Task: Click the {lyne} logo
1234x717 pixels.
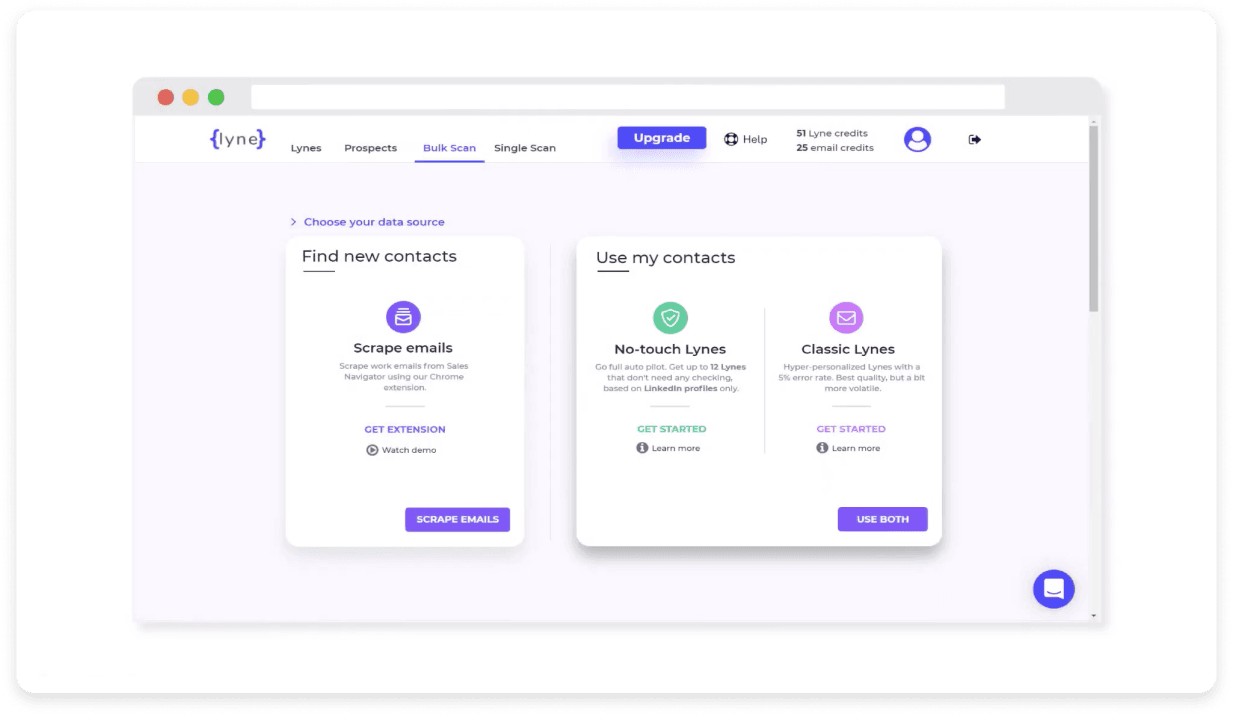Action: click(237, 139)
